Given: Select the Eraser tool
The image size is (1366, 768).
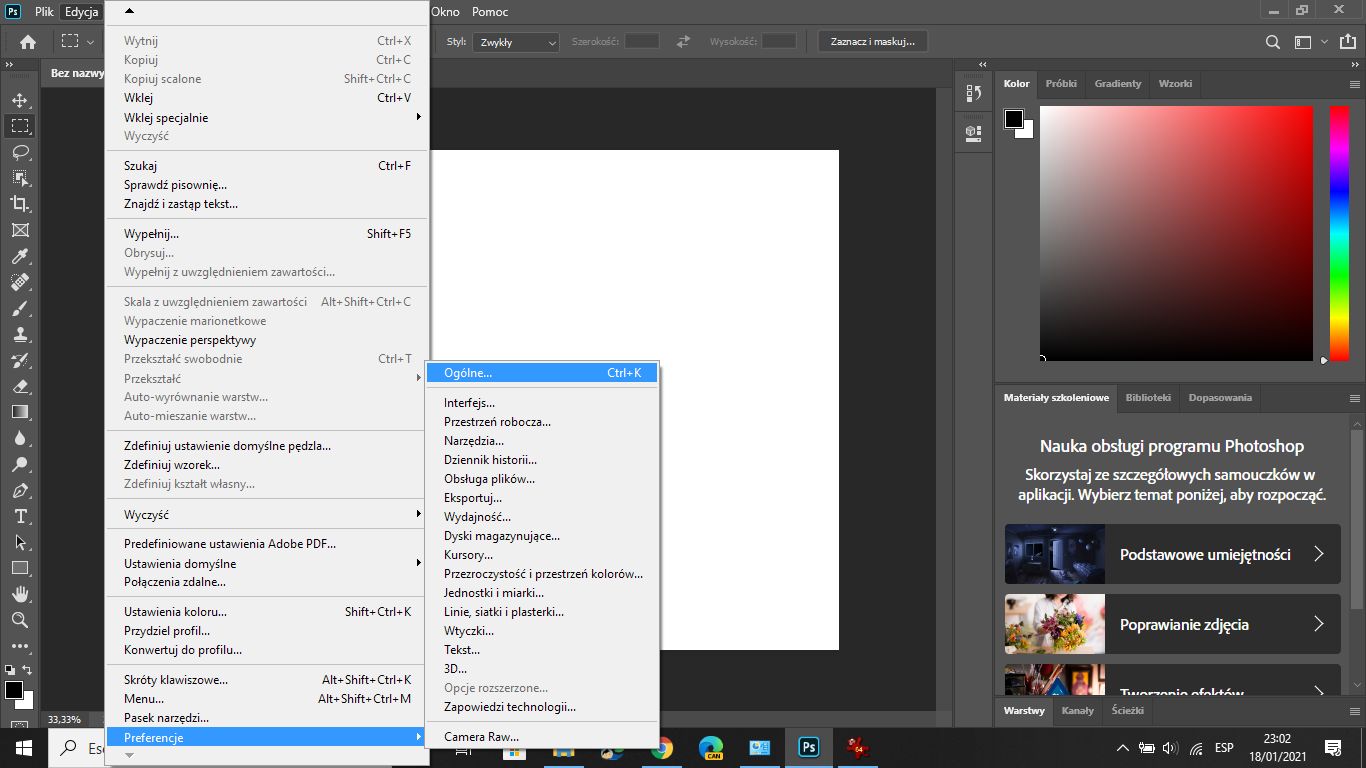Looking at the screenshot, I should click(19, 386).
